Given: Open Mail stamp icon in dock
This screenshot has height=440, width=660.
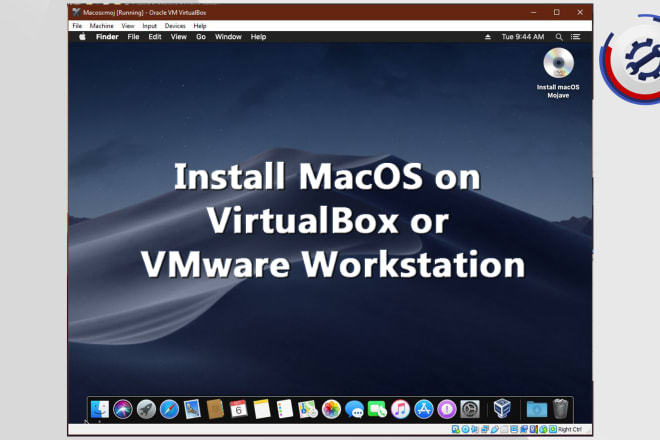Looking at the screenshot, I should (192, 409).
